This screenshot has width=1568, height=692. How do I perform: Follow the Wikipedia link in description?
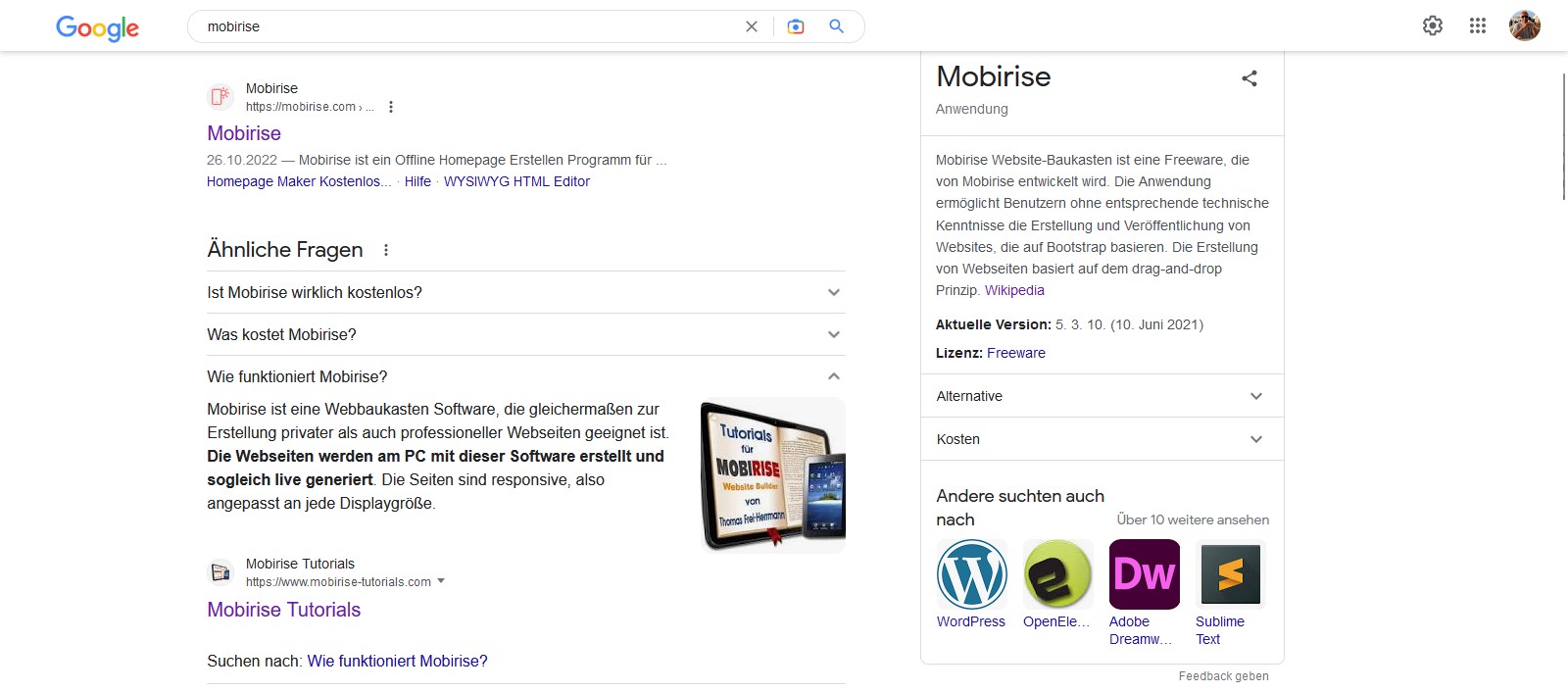pyautogui.click(x=1014, y=290)
